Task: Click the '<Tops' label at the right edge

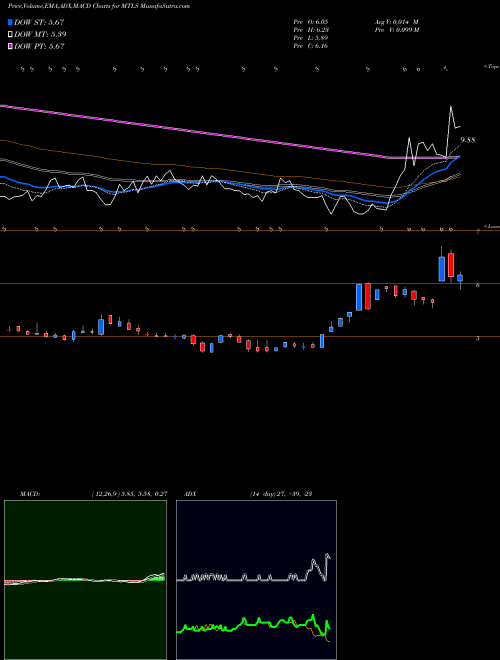Action: (491, 67)
